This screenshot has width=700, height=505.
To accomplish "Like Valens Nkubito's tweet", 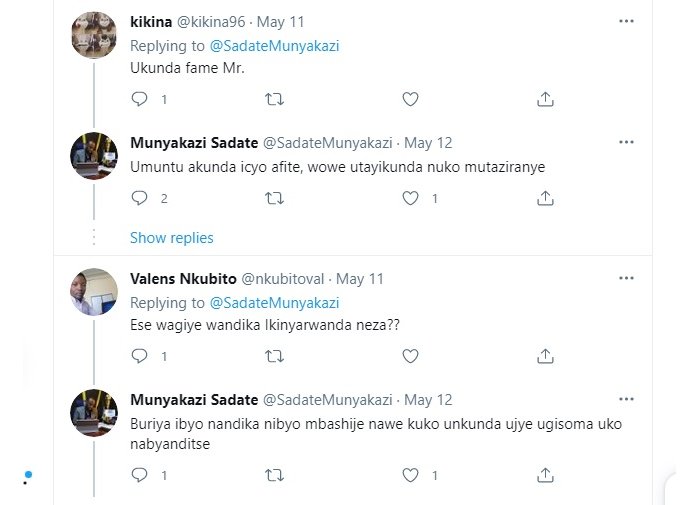I will tap(409, 356).
